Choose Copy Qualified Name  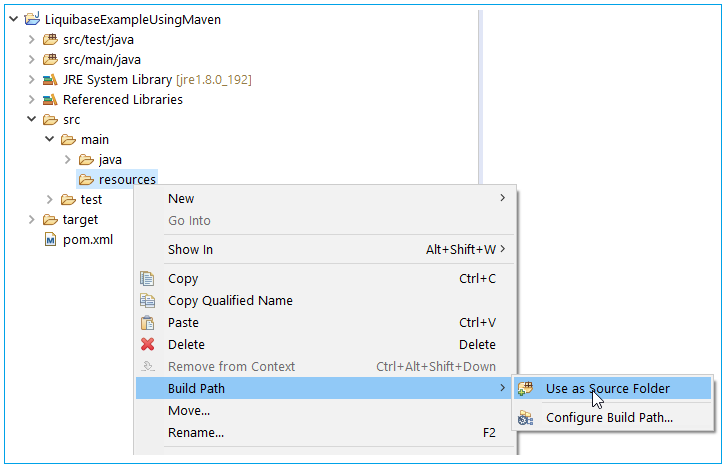pyautogui.click(x=325, y=300)
